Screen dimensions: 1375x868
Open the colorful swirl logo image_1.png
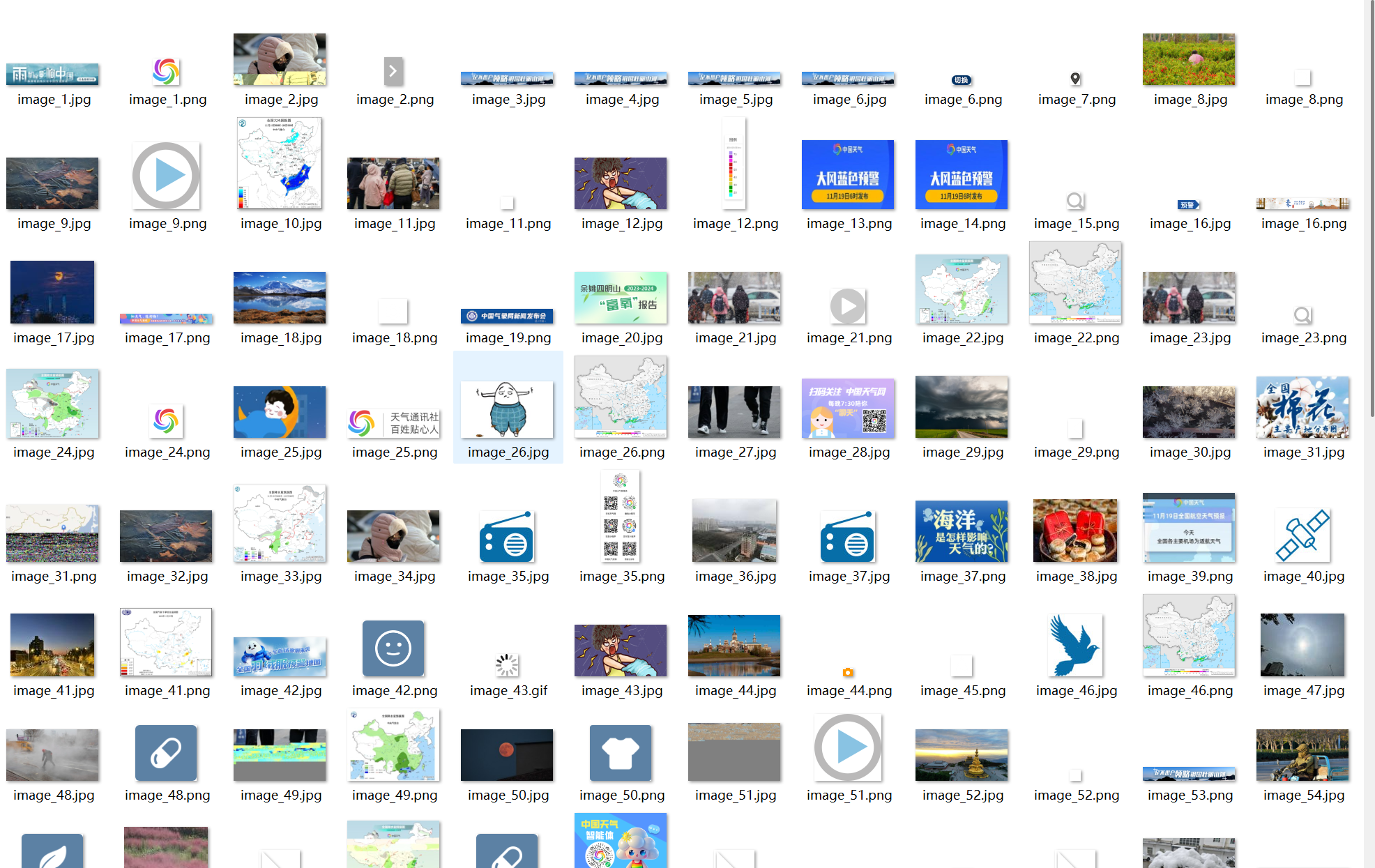pos(166,71)
